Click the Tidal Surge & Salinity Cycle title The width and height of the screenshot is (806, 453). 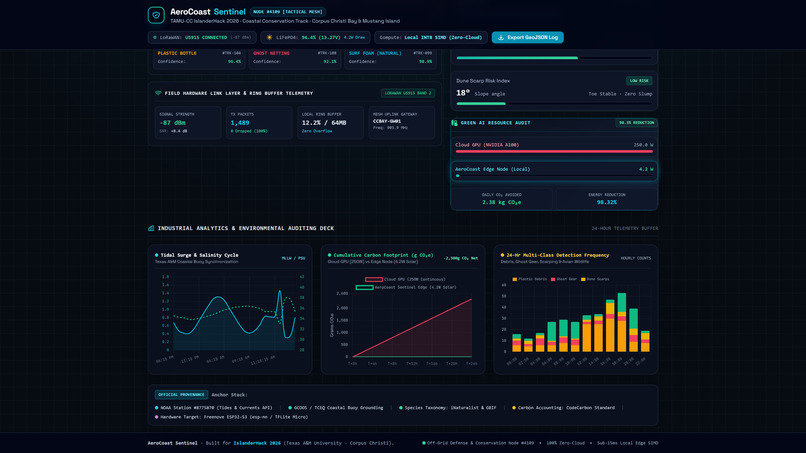(x=199, y=255)
